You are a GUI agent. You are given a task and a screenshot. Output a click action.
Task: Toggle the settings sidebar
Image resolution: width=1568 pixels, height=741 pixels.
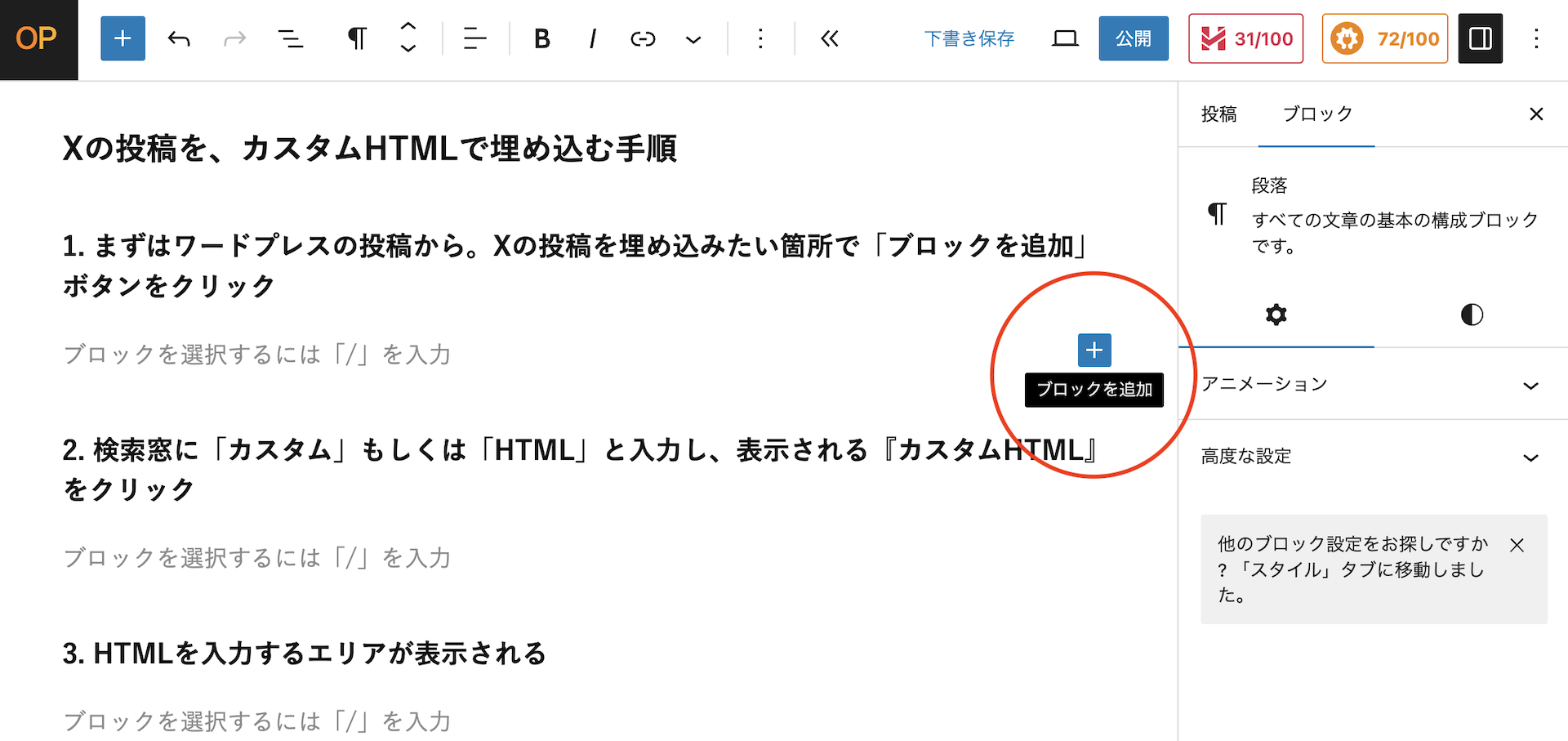coord(1481,38)
